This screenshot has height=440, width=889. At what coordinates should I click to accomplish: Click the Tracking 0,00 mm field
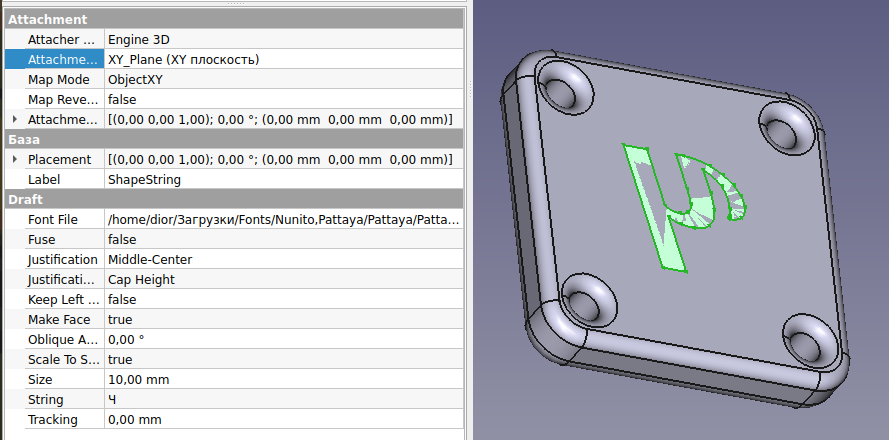tap(283, 419)
